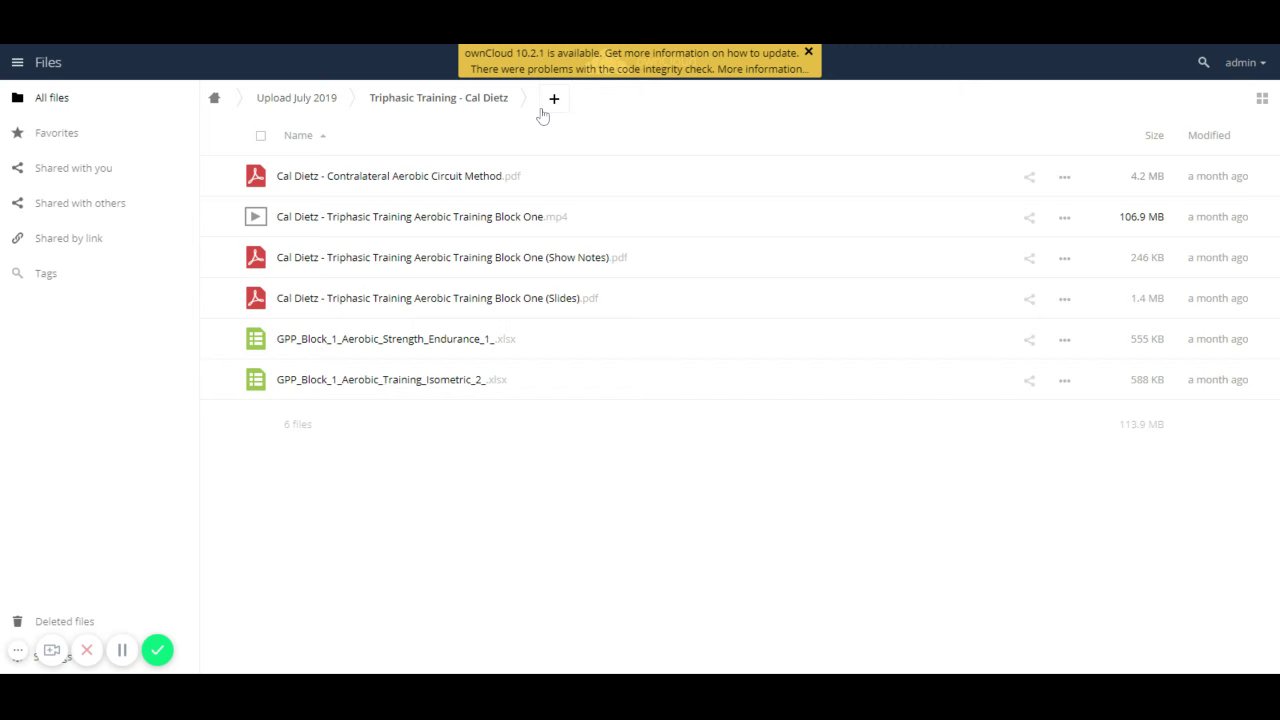The height and width of the screenshot is (720, 1280).
Task: Click the search magnifier icon
Action: click(1203, 62)
